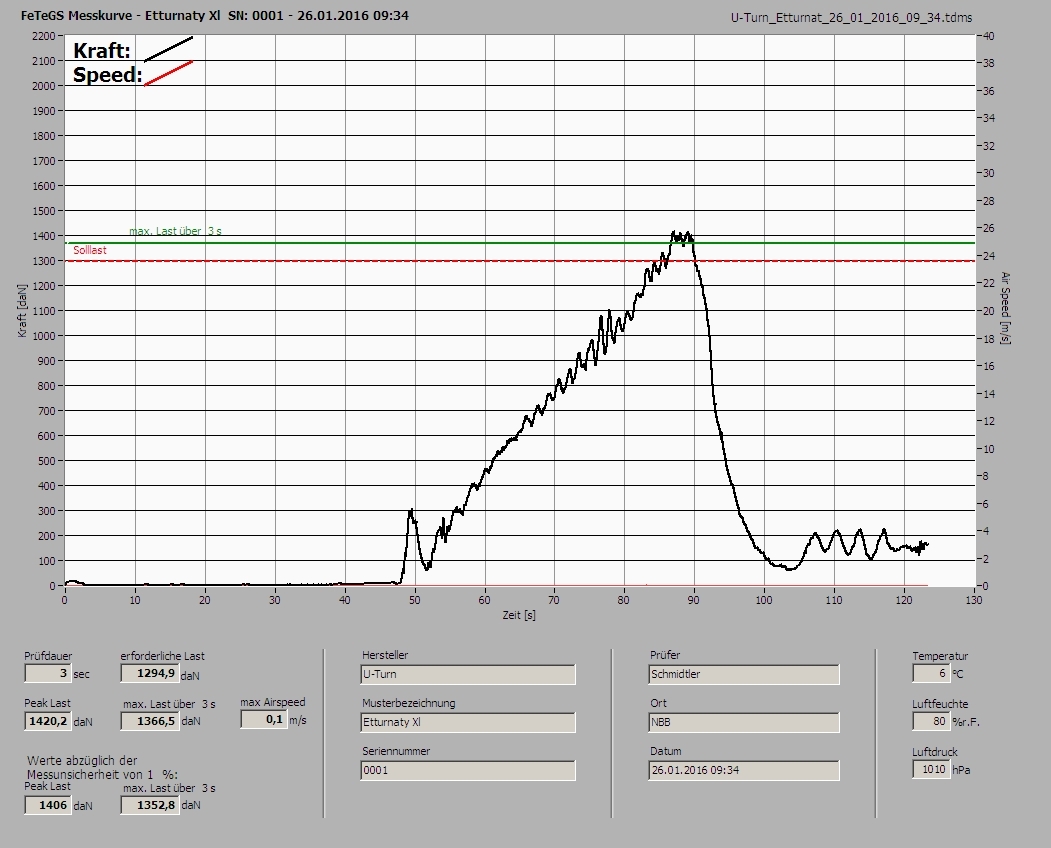The width and height of the screenshot is (1051, 848).
Task: Click the corrected Peak Last field showing 1406
Action: tap(48, 804)
